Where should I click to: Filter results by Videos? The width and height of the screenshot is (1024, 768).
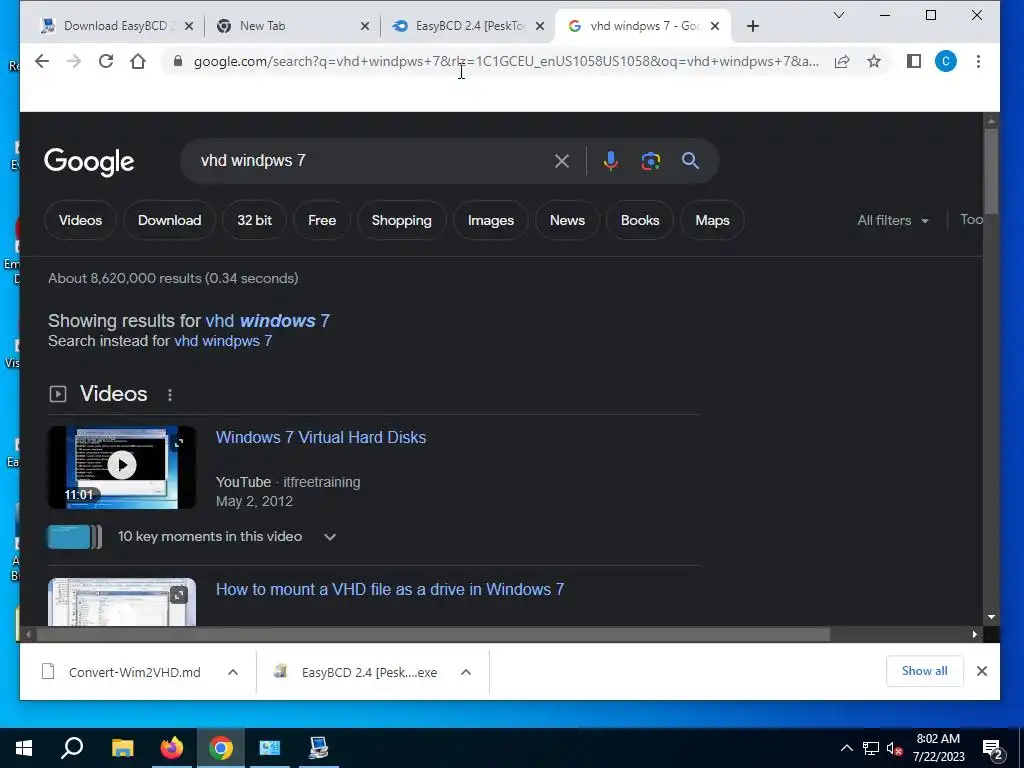80,220
